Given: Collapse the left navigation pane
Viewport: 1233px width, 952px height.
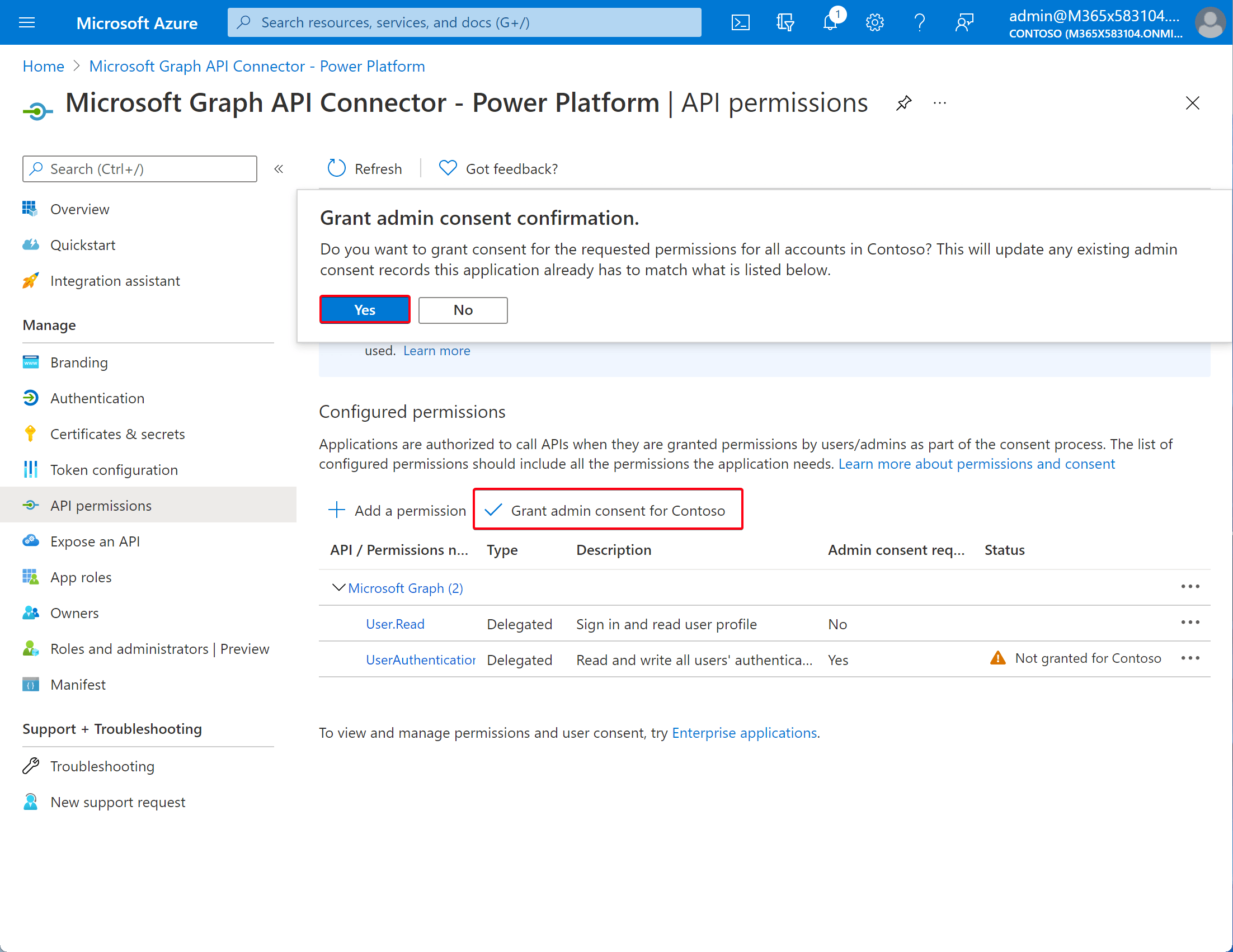Looking at the screenshot, I should click(x=279, y=169).
